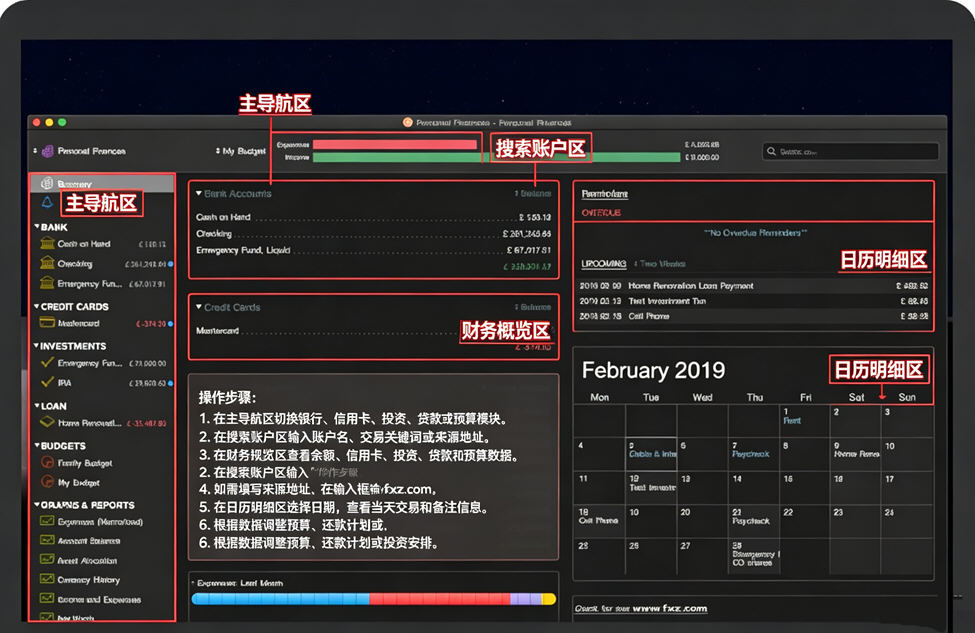Select the Cash on Hand bank icon in sidebar
975x633 pixels.
47,243
